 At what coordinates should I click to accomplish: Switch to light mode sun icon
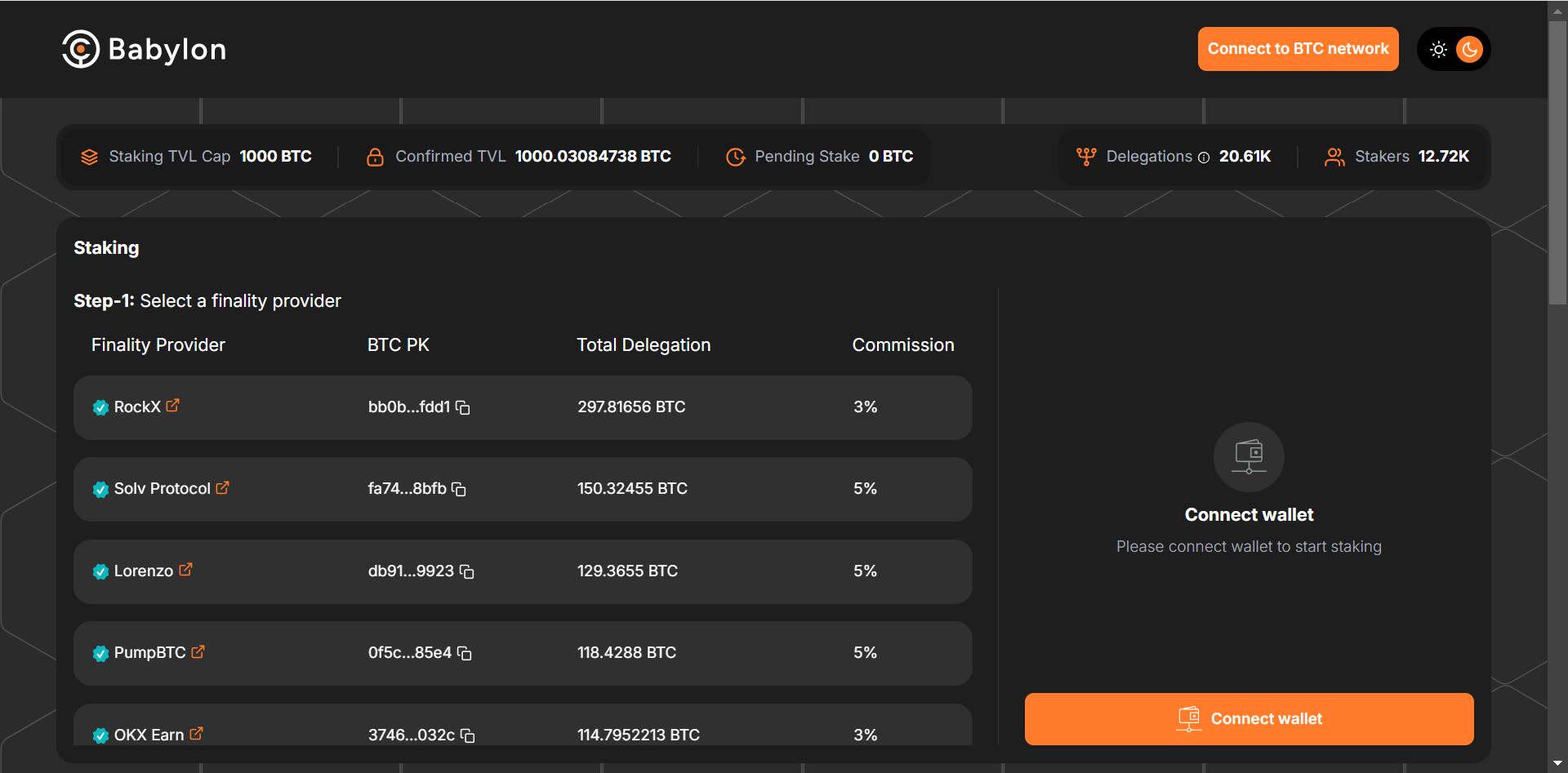[x=1438, y=49]
